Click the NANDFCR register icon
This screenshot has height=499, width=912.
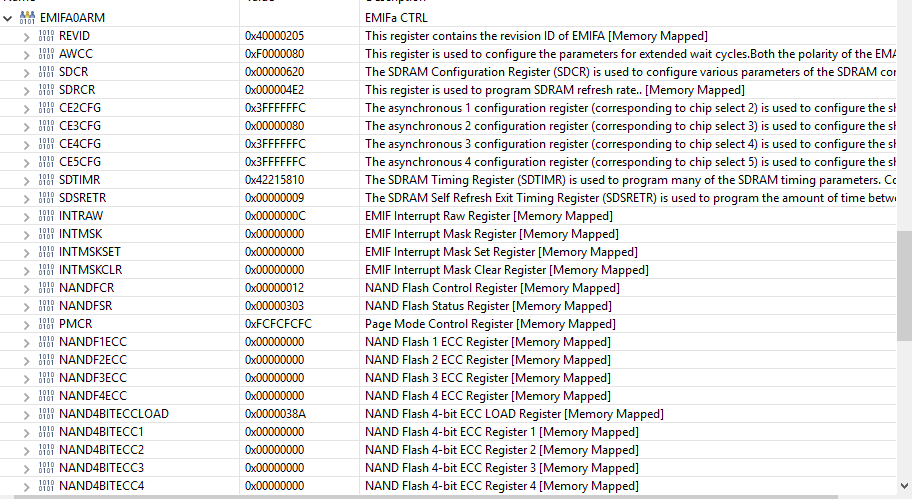pyautogui.click(x=47, y=288)
